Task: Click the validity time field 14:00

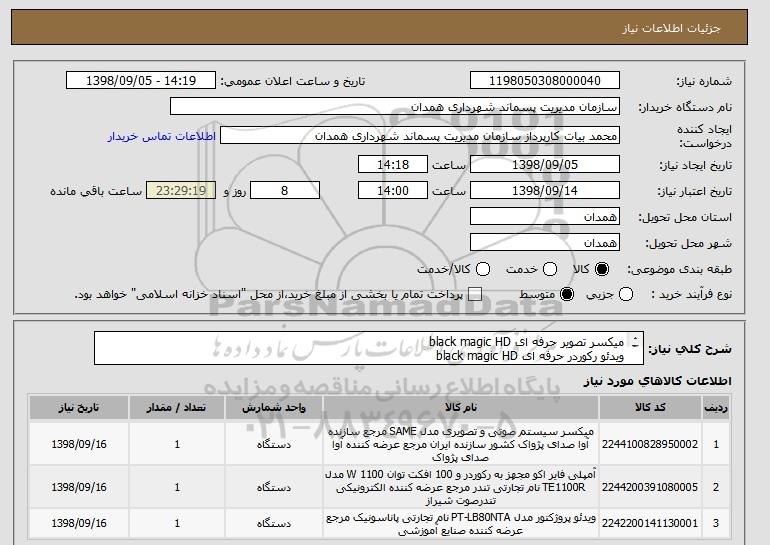Action: pyautogui.click(x=393, y=191)
